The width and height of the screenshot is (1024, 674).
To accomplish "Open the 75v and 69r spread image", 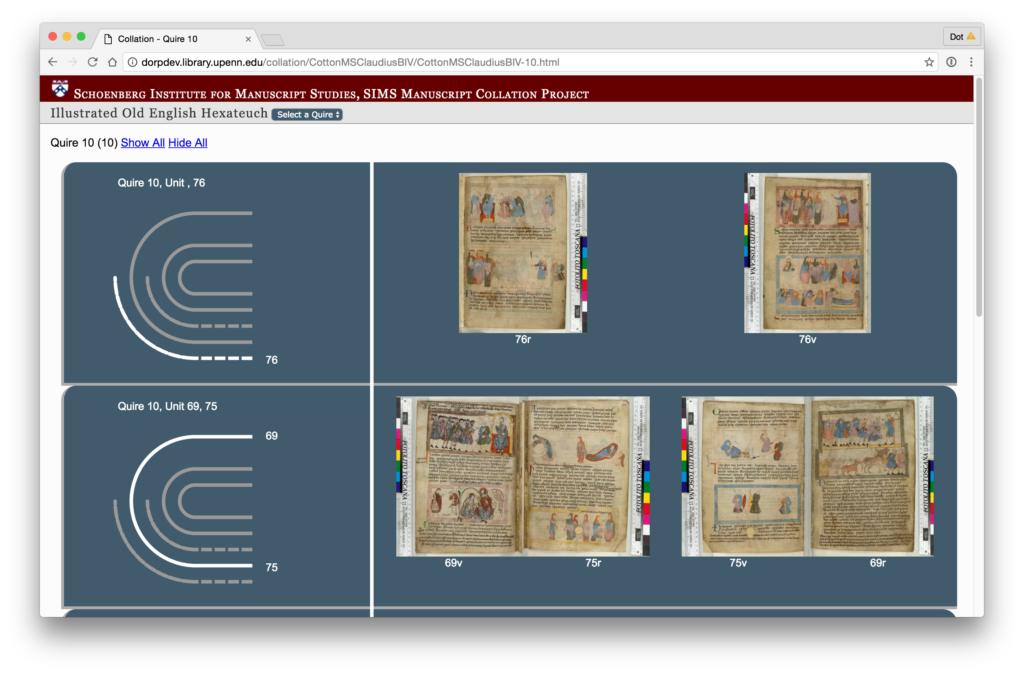I will (x=807, y=476).
